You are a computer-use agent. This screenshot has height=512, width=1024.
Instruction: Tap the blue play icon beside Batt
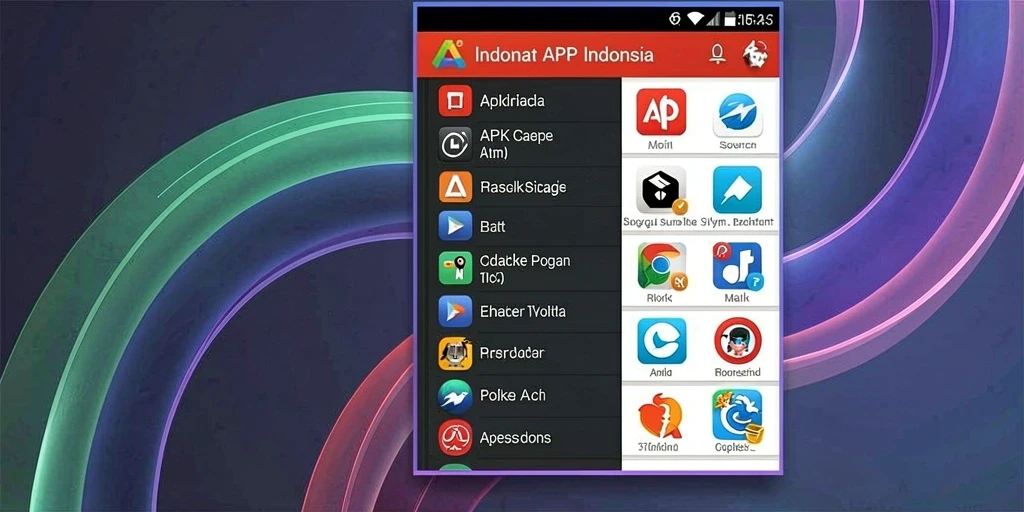click(455, 227)
